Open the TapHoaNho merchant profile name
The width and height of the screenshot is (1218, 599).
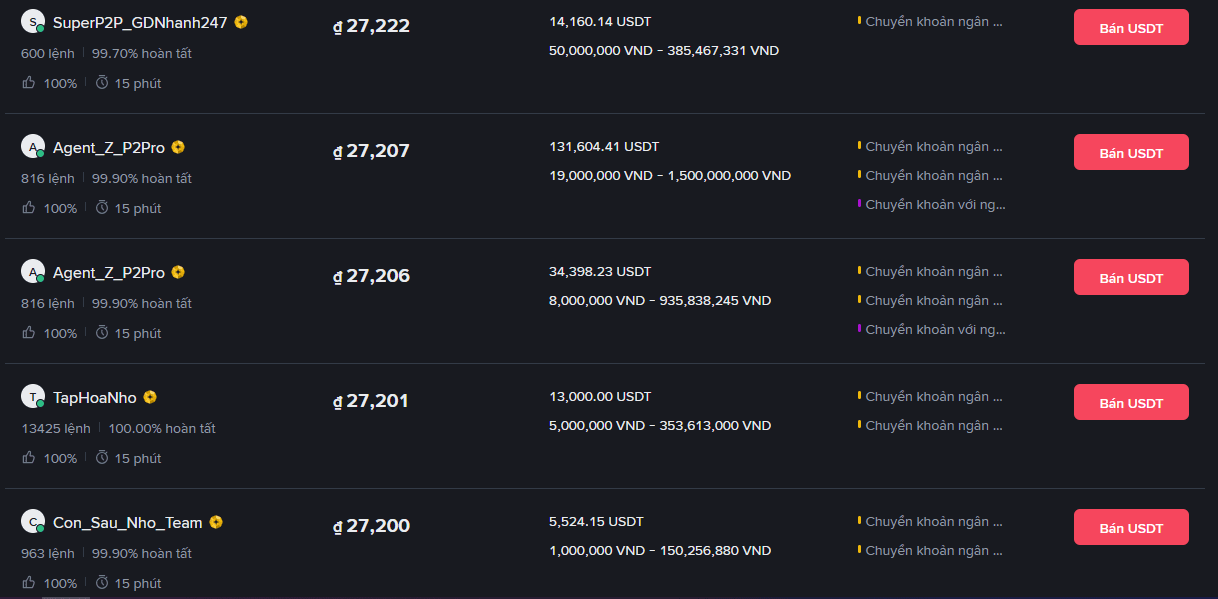click(95, 397)
